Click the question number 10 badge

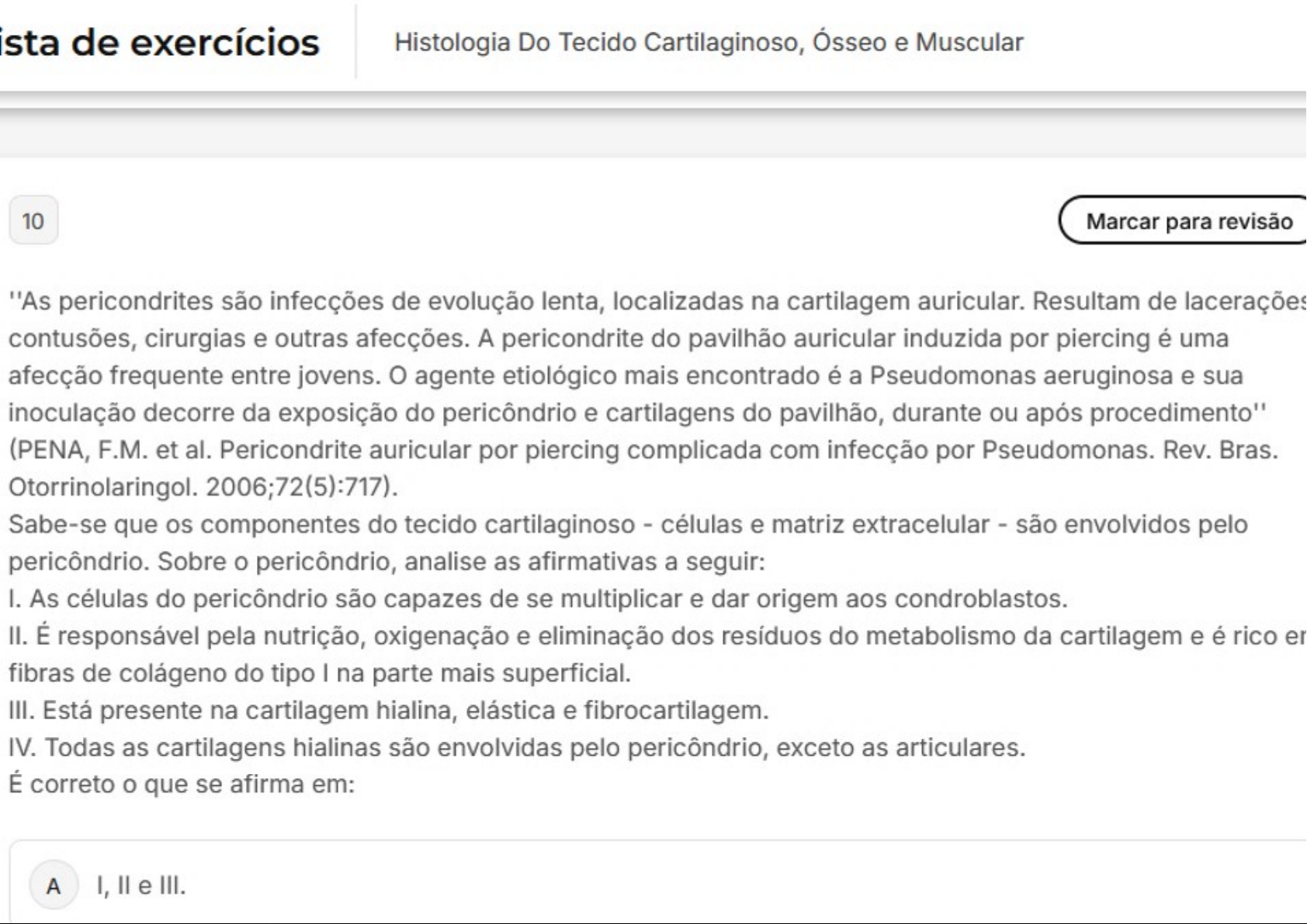[33, 221]
